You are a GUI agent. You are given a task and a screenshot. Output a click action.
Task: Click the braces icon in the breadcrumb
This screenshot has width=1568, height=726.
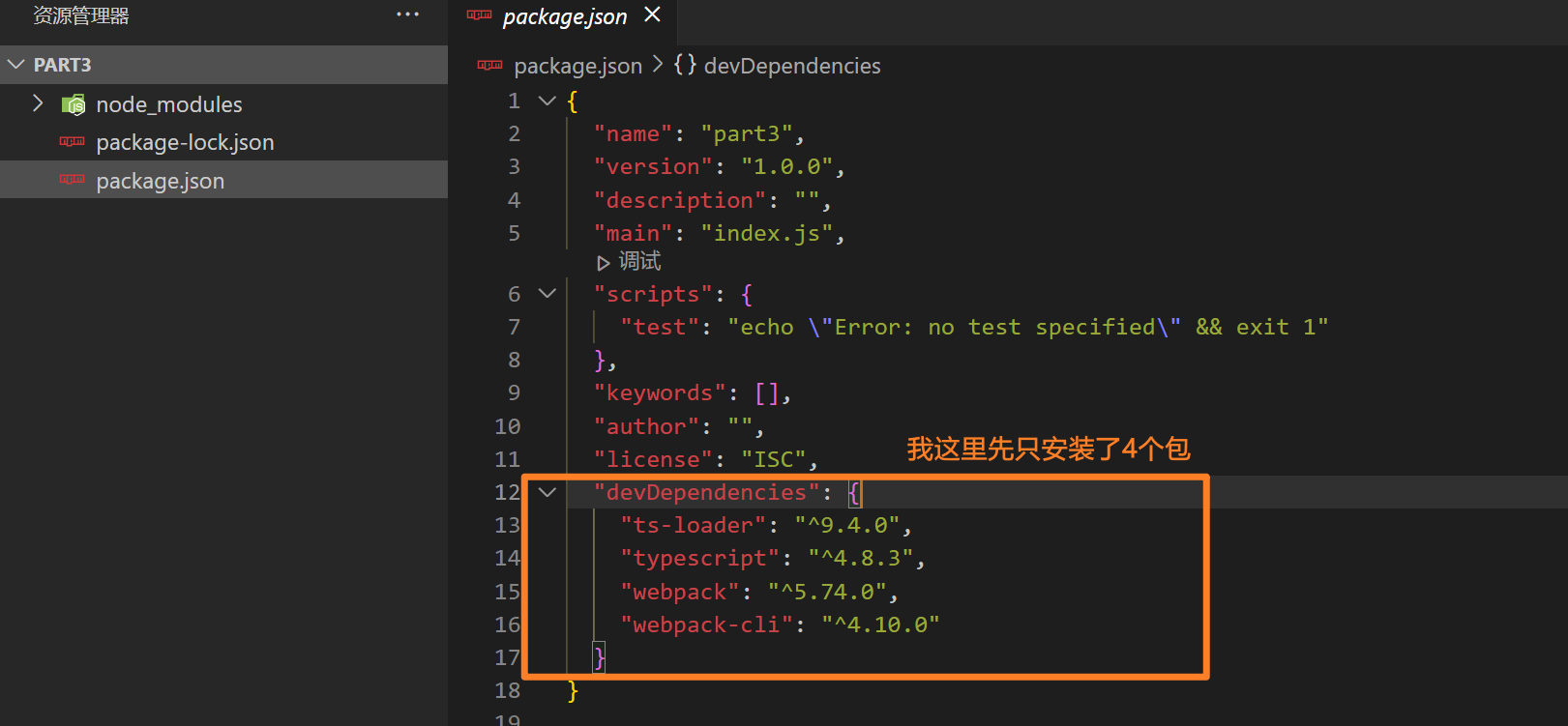(685, 65)
